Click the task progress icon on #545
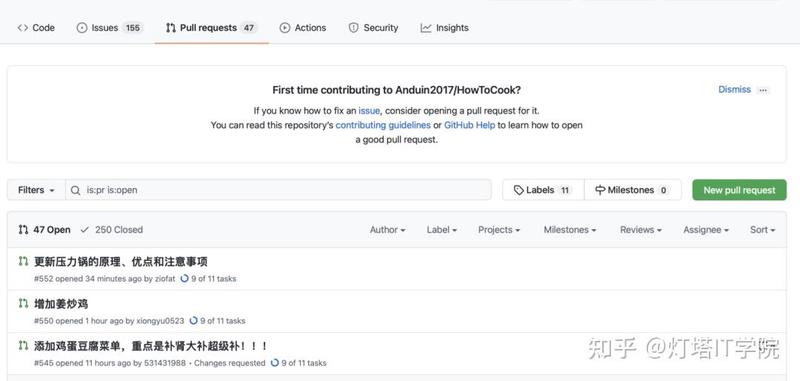Image resolution: width=800 pixels, height=381 pixels. [x=274, y=363]
